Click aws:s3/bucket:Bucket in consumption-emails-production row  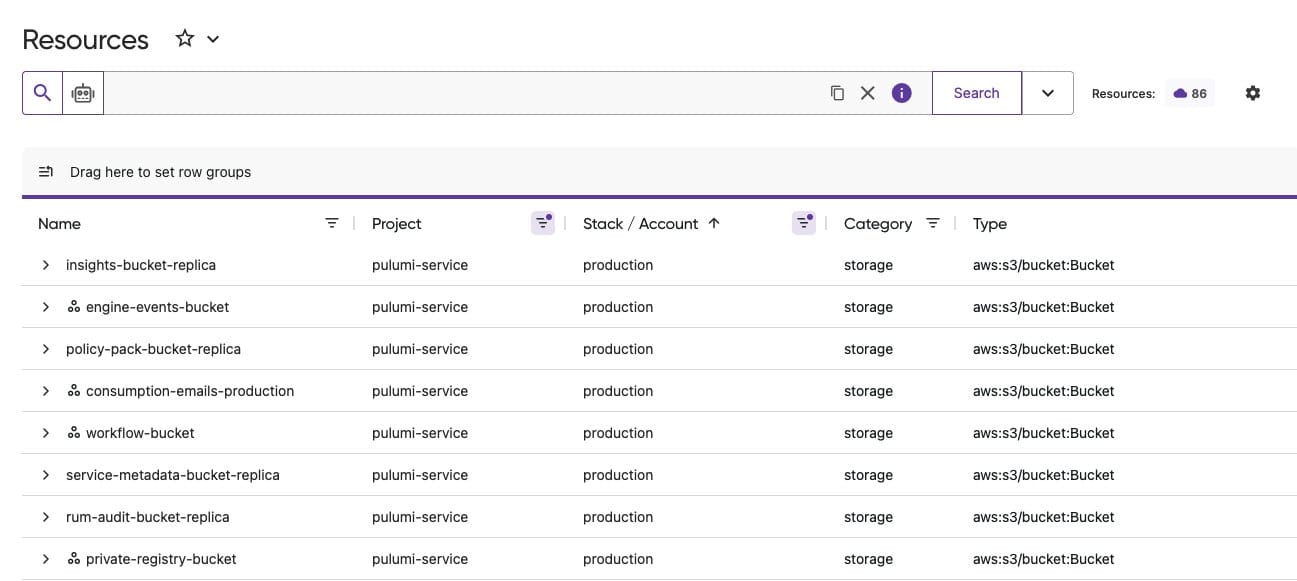1043,391
